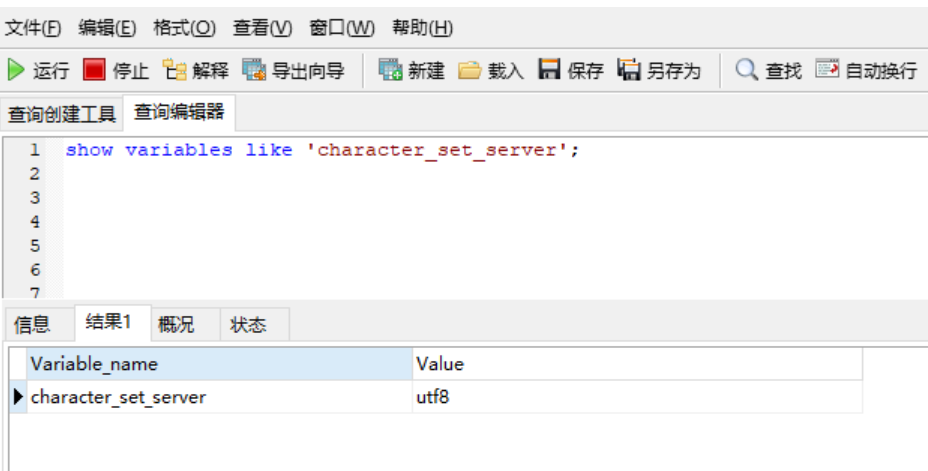Screen dimensions: 928x471
Task: Click the green Run (运行) icon
Action: (16, 70)
